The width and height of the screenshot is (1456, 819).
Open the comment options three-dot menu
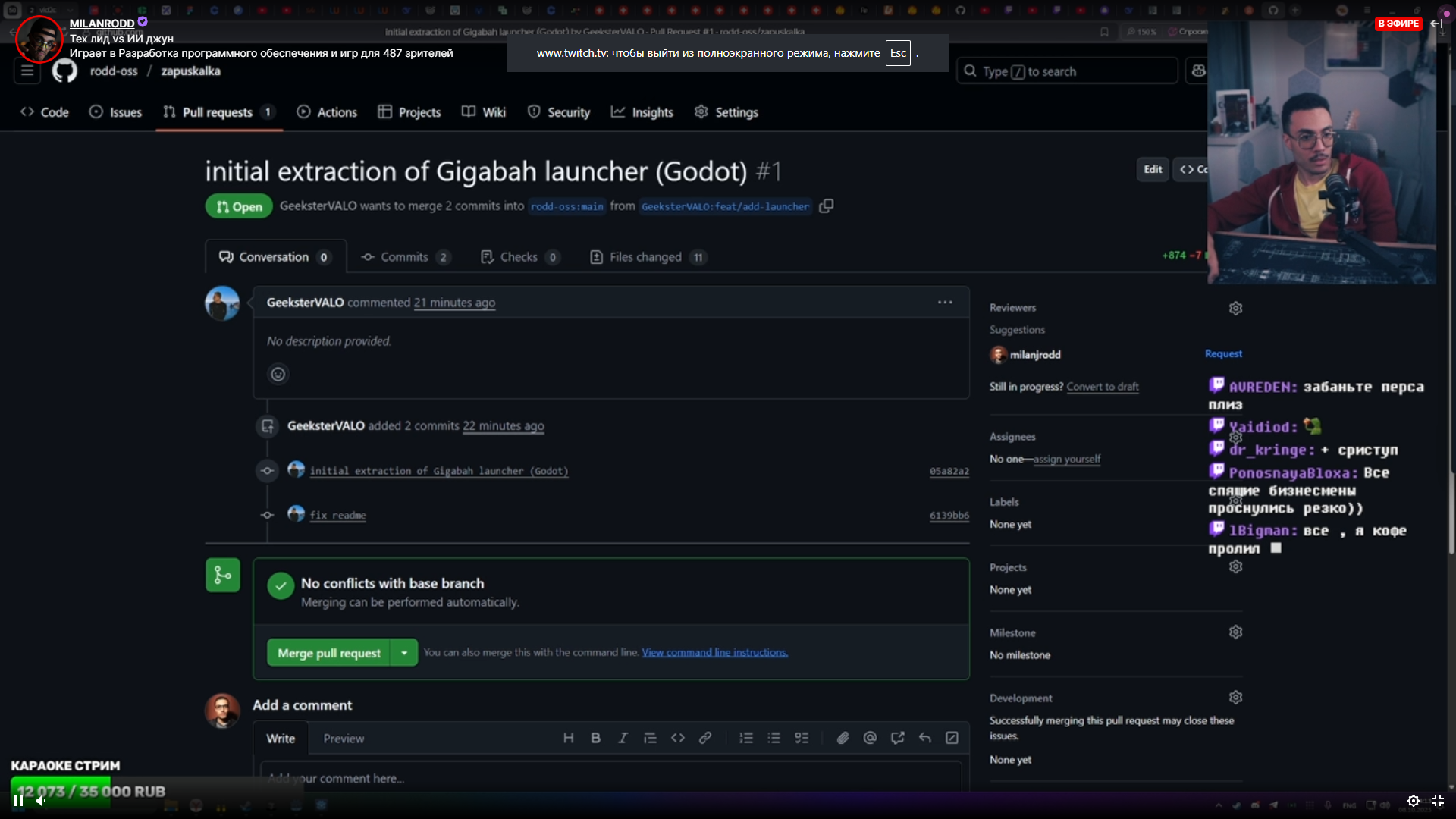[945, 303]
